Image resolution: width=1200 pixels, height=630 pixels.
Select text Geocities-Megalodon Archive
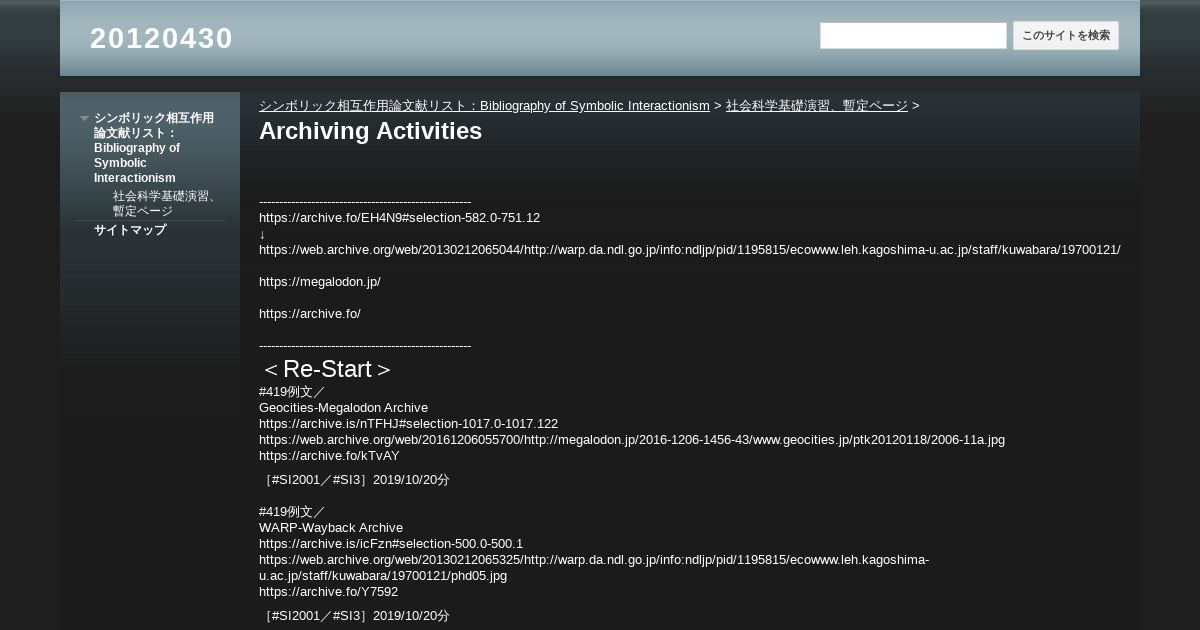pos(343,408)
